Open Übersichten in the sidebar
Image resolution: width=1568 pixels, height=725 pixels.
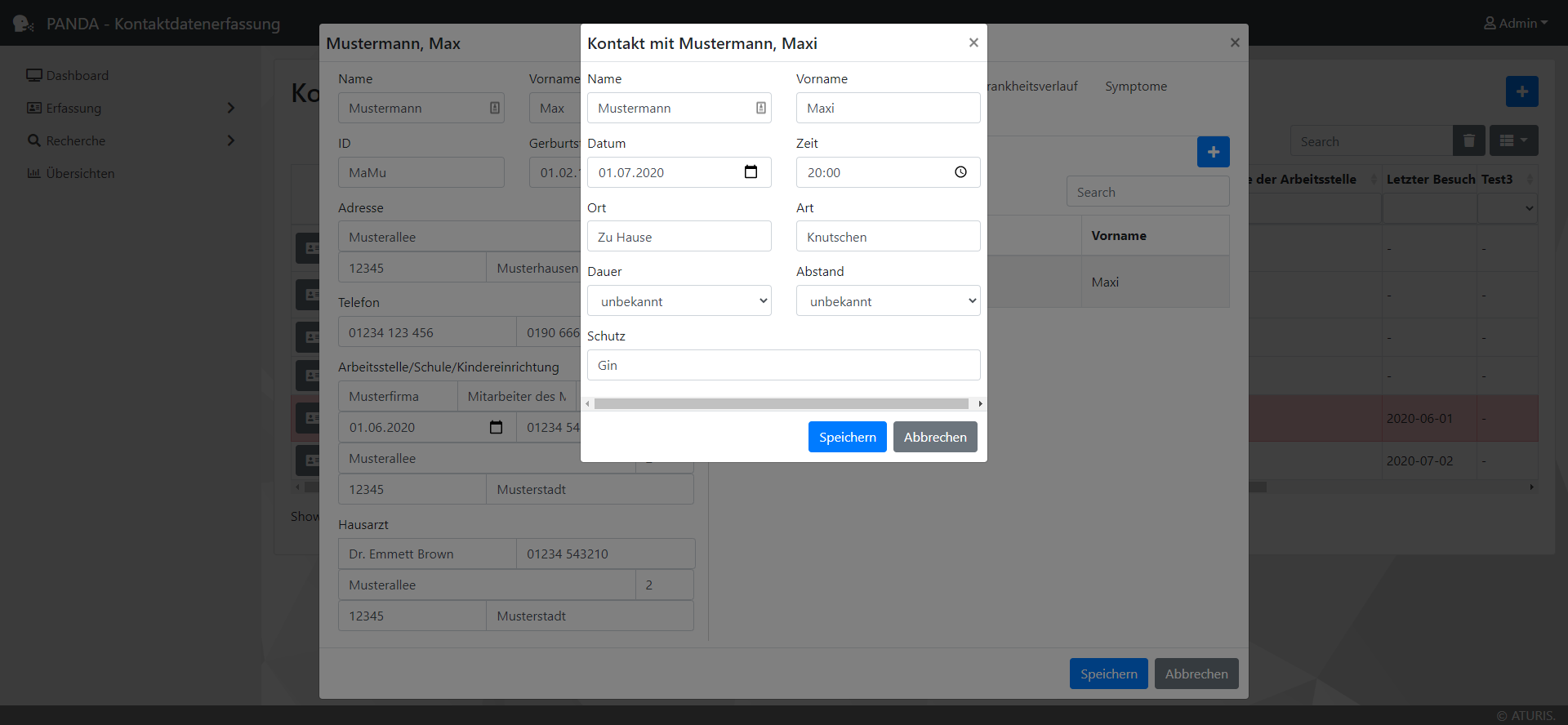click(71, 173)
